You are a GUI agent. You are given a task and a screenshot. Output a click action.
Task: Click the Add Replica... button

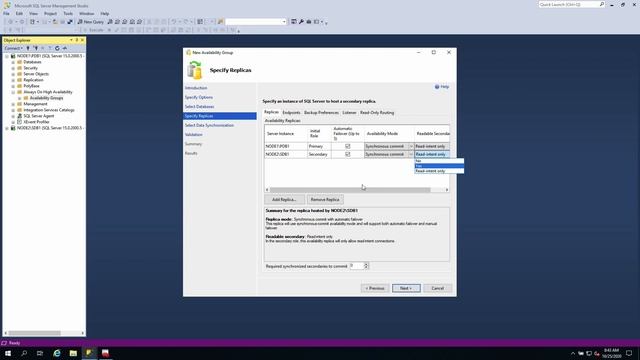[x=284, y=200]
